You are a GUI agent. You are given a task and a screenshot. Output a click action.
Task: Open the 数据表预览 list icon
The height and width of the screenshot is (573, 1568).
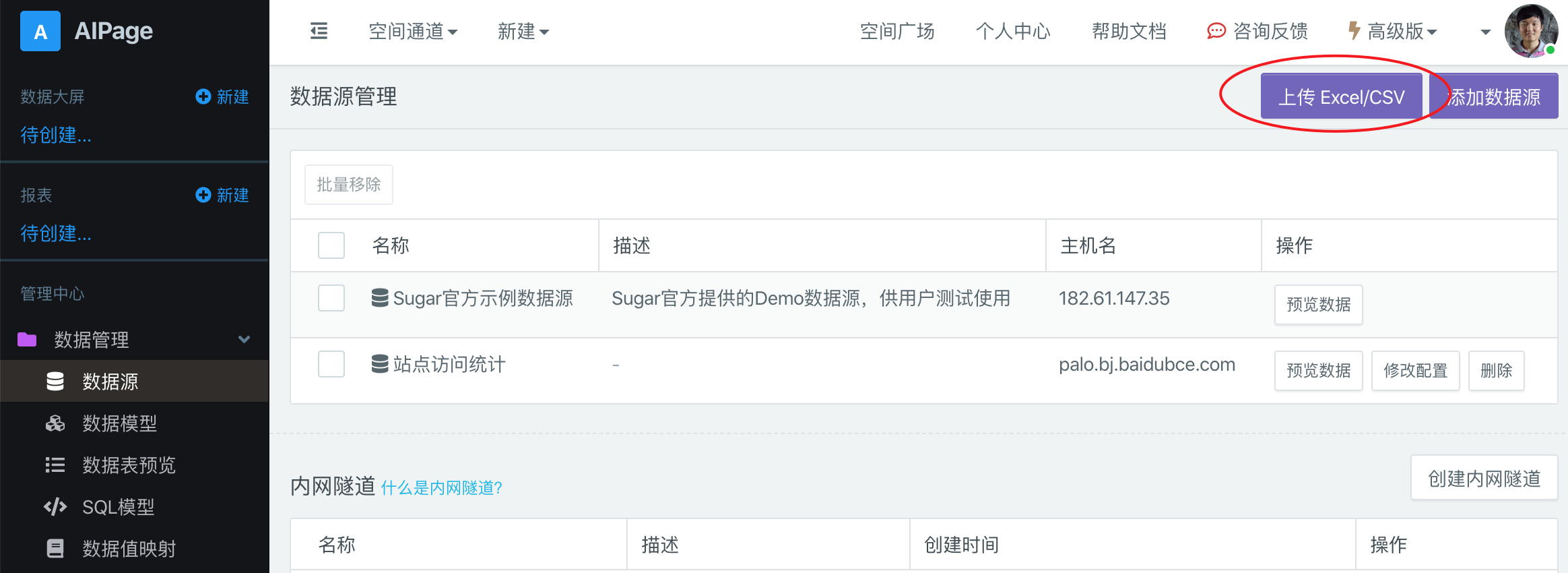55,465
